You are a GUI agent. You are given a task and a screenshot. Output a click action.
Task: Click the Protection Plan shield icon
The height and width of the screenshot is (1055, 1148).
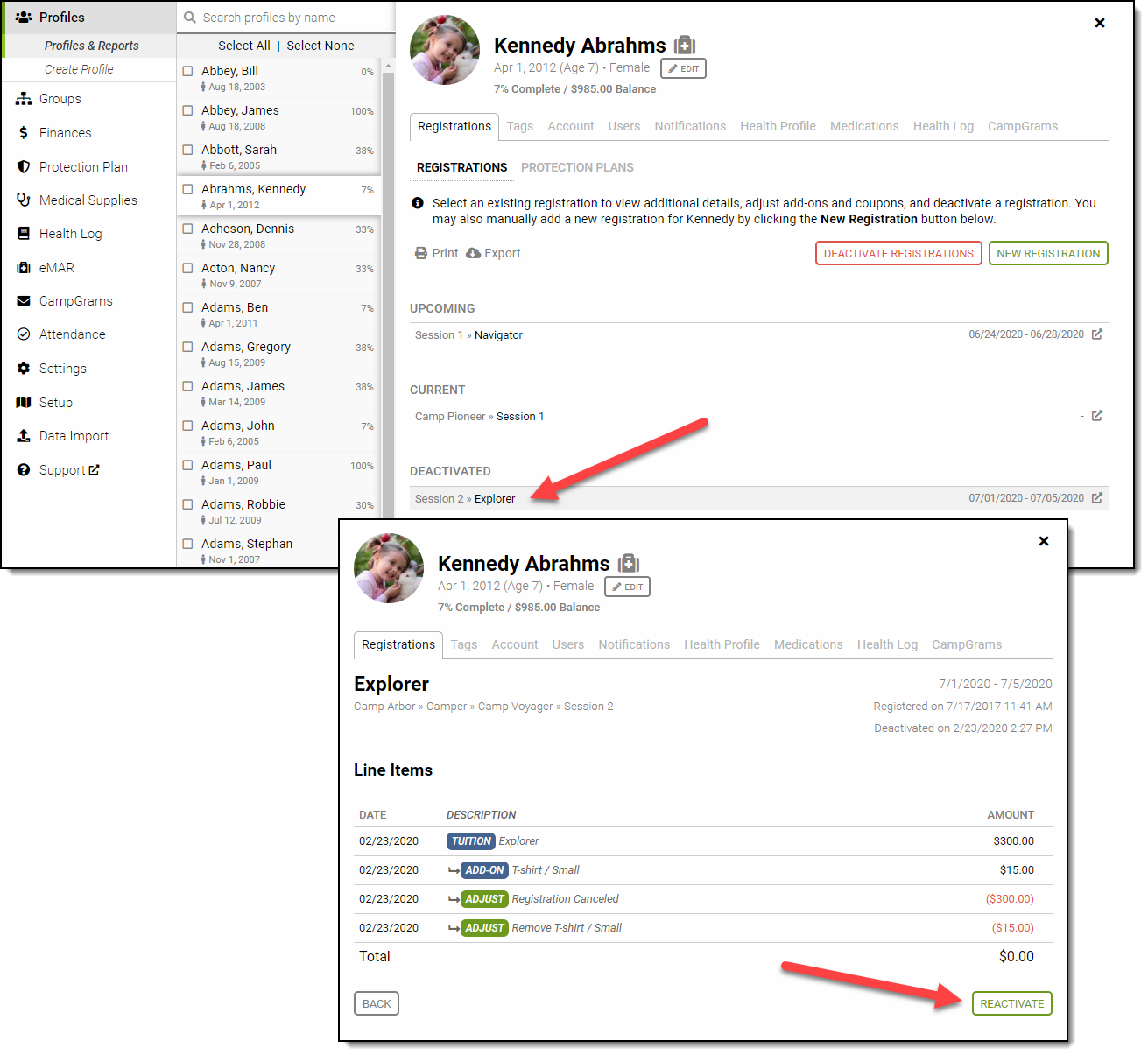point(24,166)
